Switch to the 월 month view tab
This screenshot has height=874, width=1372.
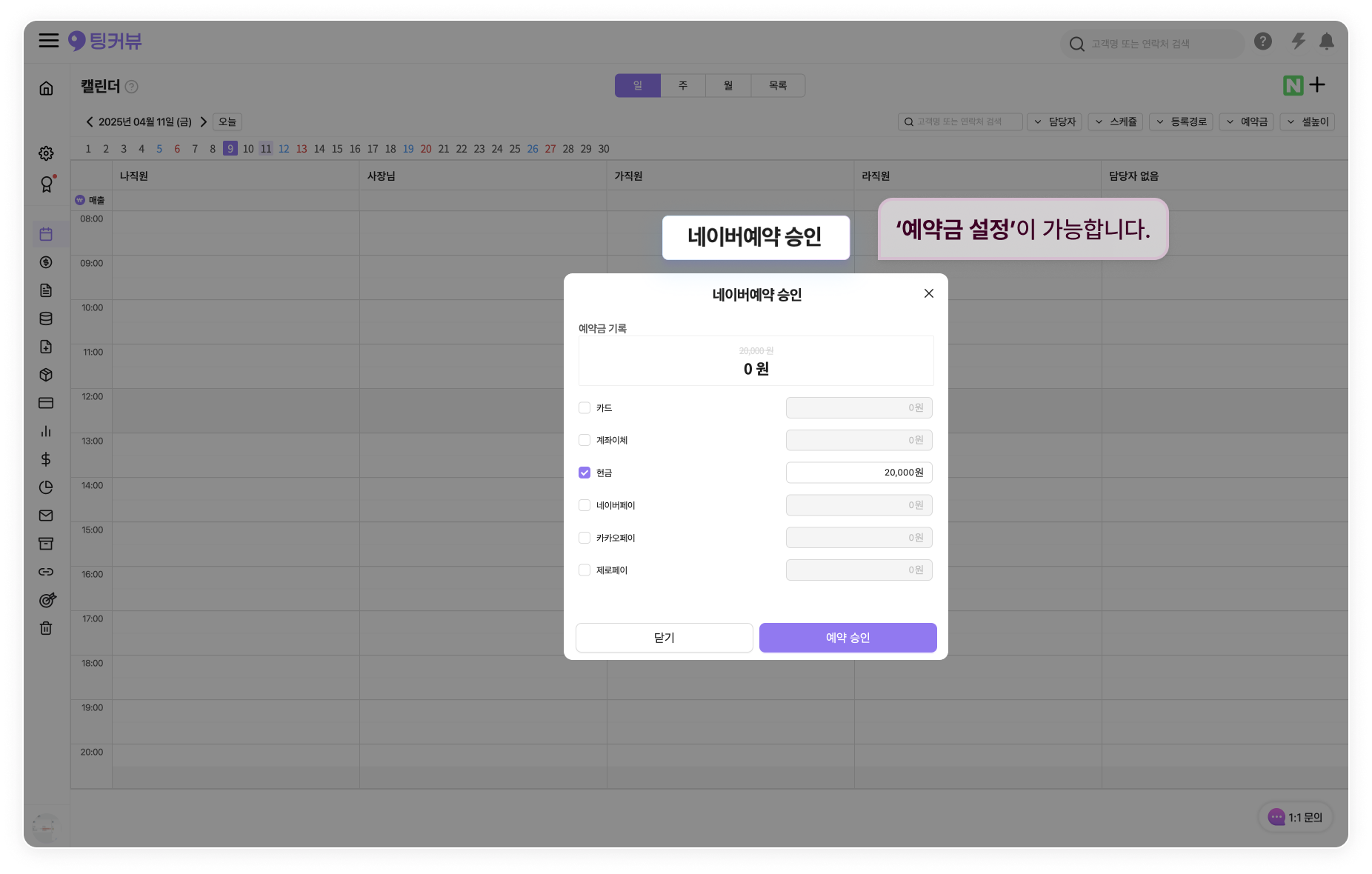click(728, 86)
